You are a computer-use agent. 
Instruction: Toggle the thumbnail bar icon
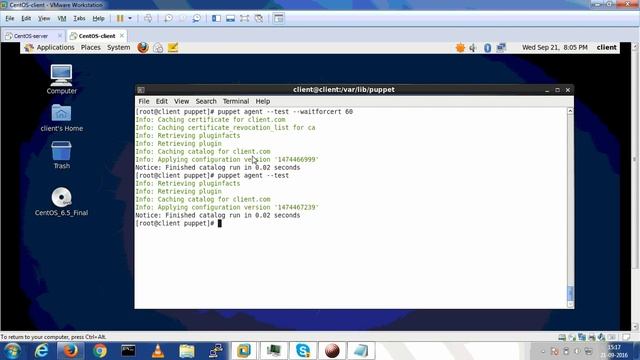click(230, 18)
